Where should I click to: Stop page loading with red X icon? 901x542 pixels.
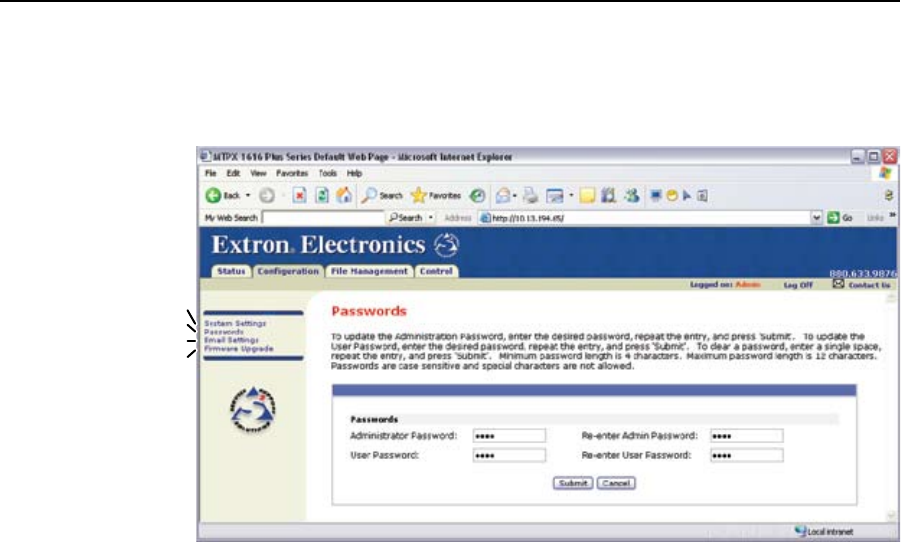[x=299, y=195]
